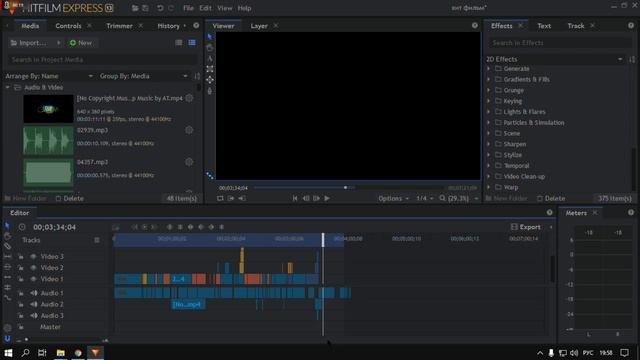Image resolution: width=640 pixels, height=360 pixels.
Task: Open the File menu
Action: [188, 8]
